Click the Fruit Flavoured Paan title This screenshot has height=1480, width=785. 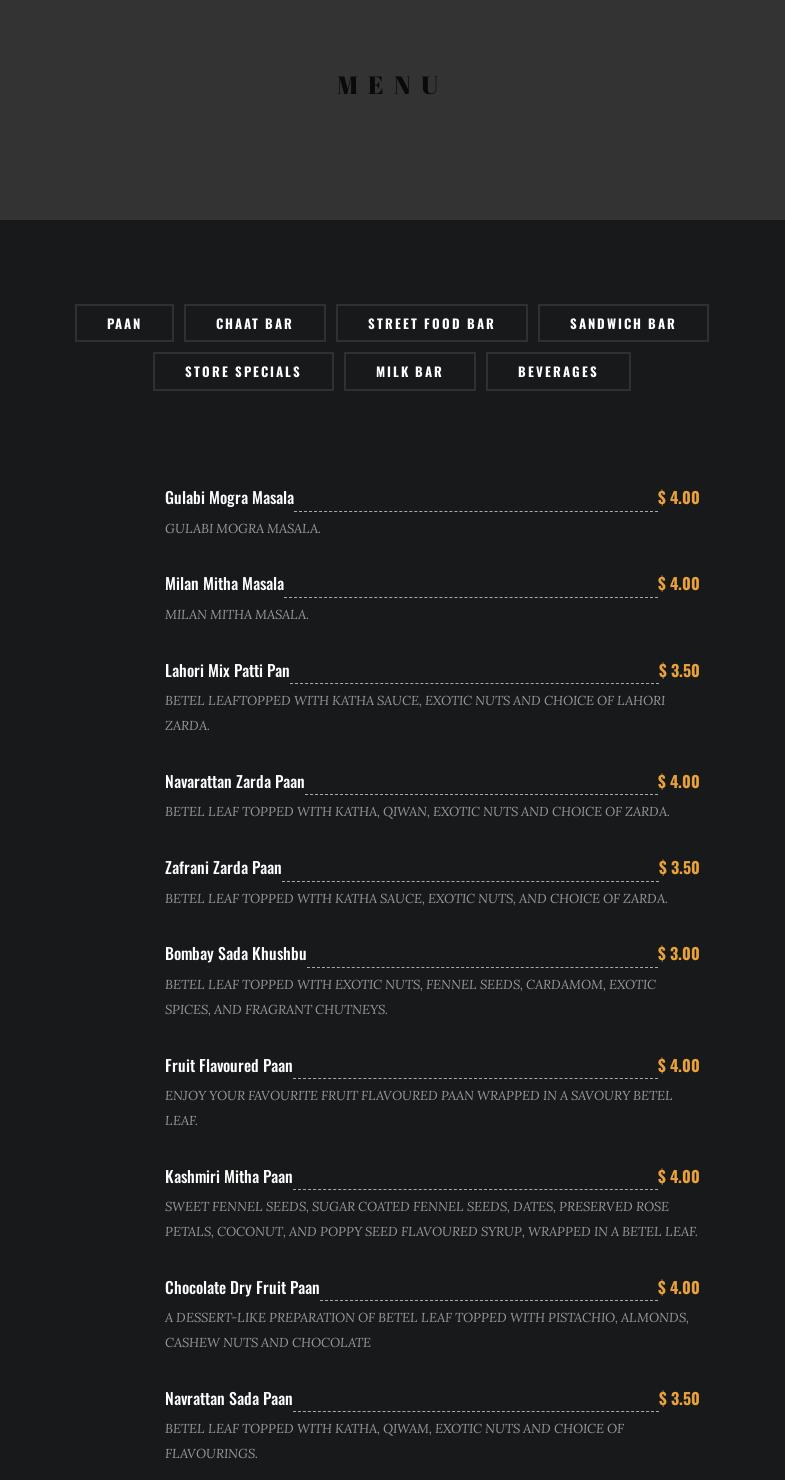(x=228, y=1066)
